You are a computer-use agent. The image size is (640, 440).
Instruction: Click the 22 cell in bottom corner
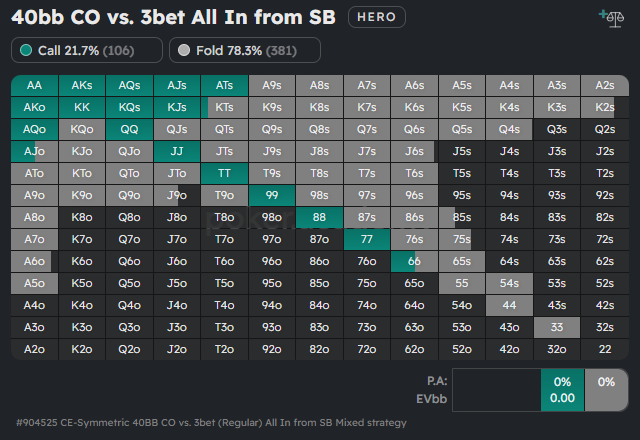(604, 348)
